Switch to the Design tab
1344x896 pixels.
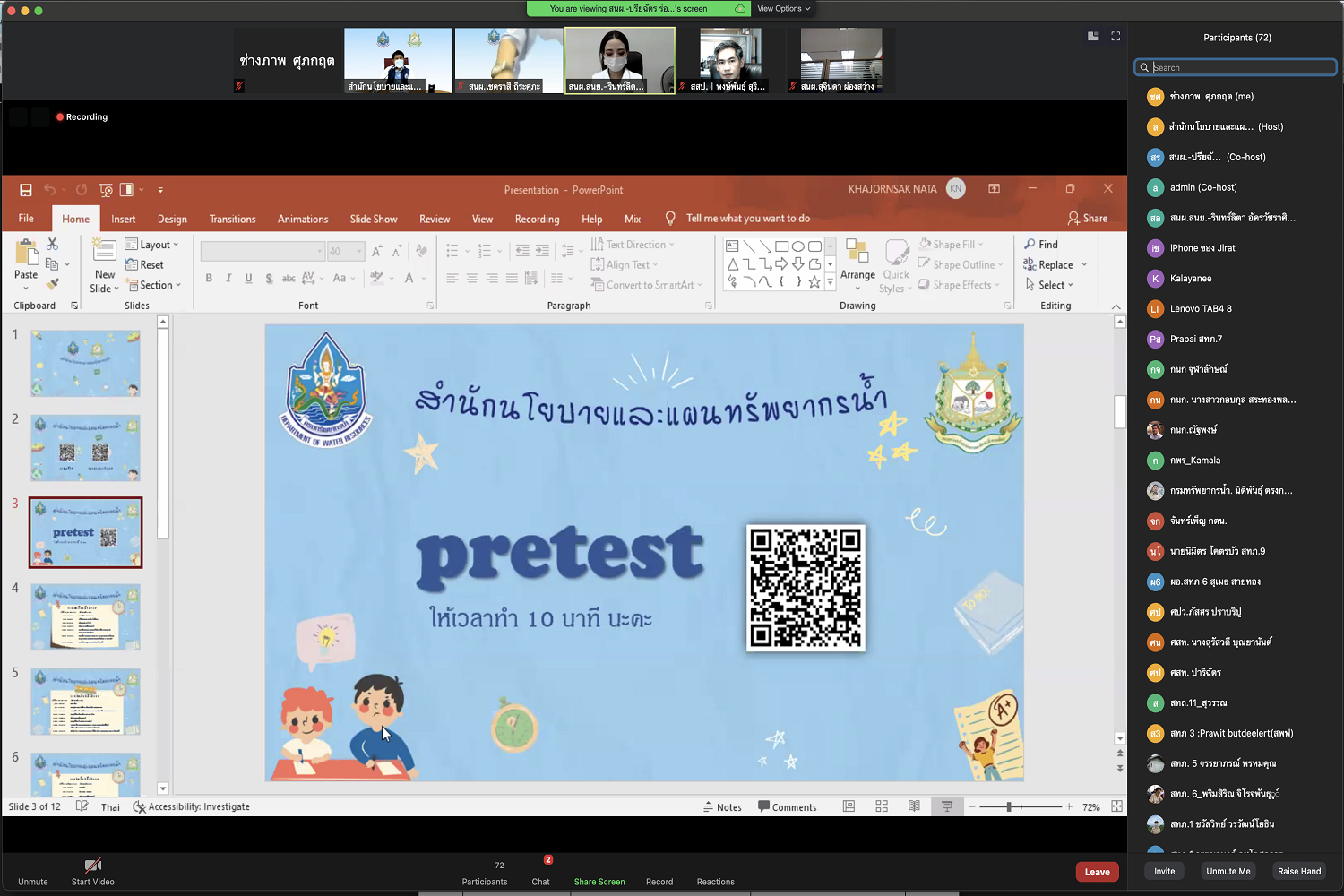tap(172, 219)
